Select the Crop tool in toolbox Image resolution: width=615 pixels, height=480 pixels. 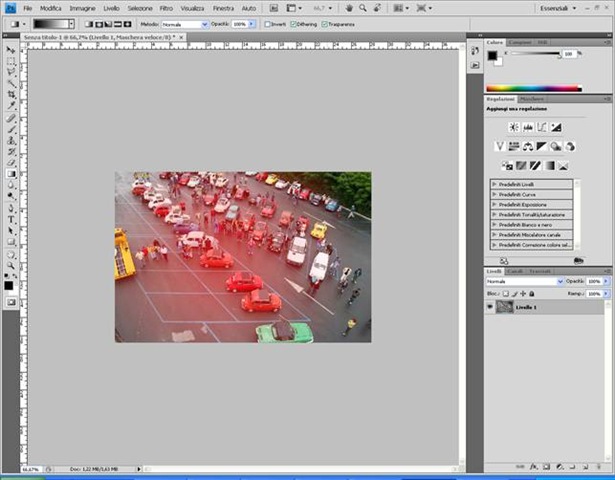pyautogui.click(x=12, y=94)
